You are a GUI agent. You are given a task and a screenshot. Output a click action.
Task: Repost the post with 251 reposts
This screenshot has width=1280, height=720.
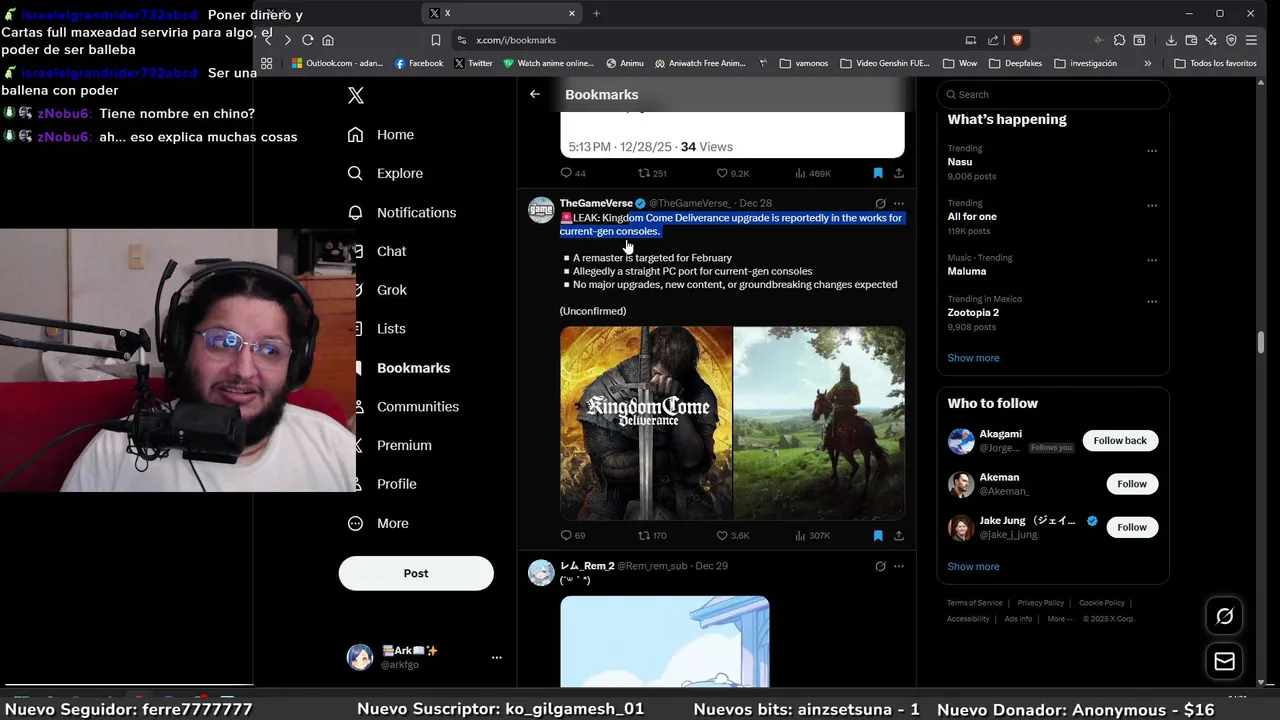coord(652,173)
